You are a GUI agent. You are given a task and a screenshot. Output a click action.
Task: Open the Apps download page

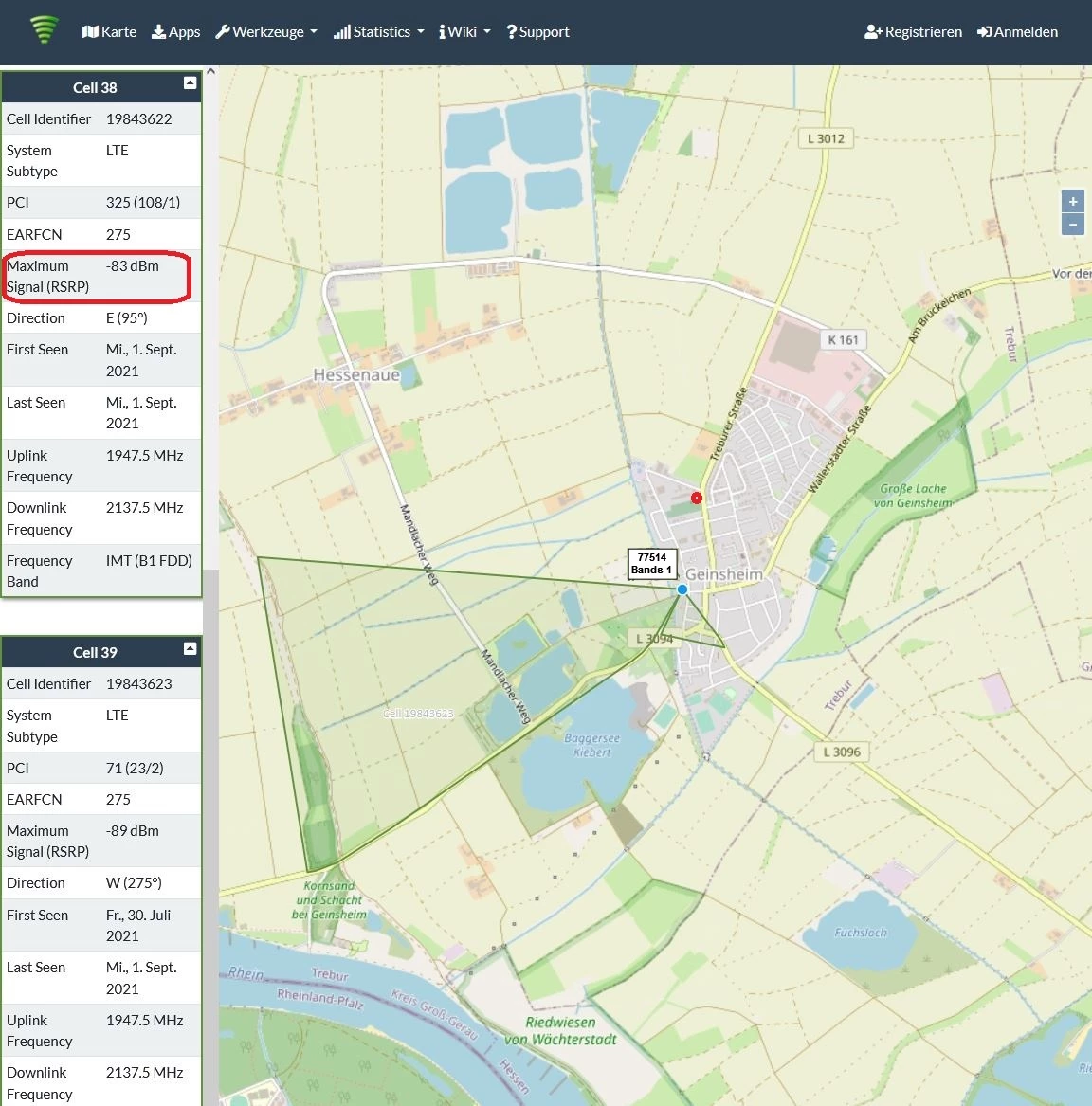(176, 32)
